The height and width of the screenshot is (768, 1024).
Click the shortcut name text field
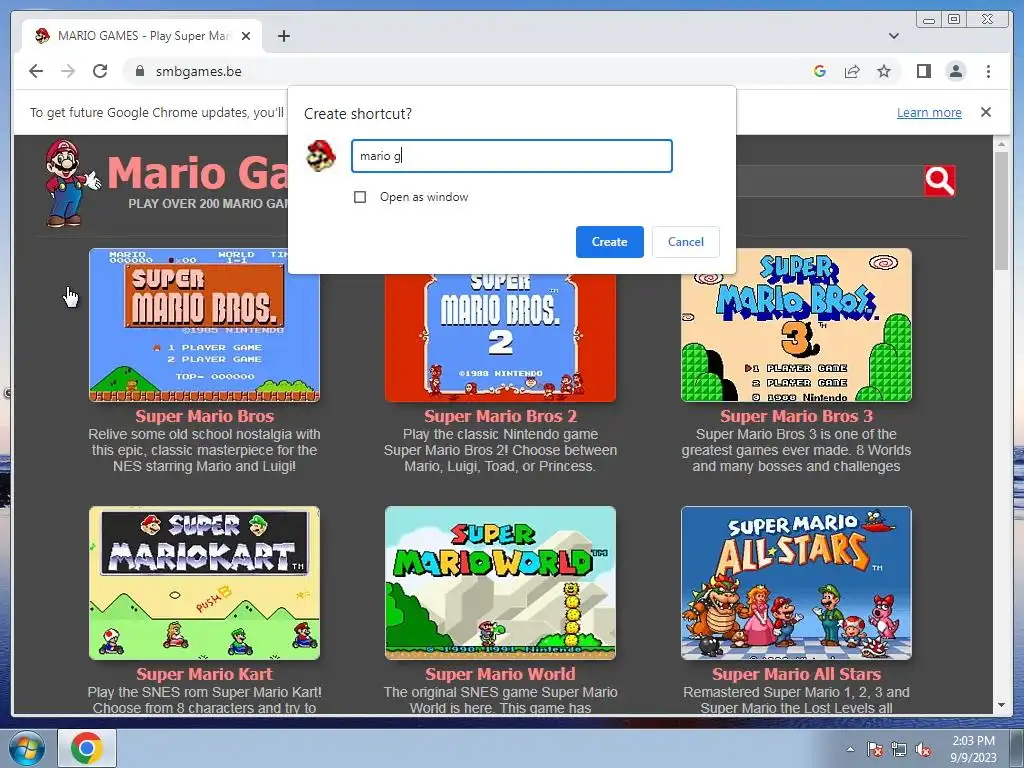(x=511, y=155)
